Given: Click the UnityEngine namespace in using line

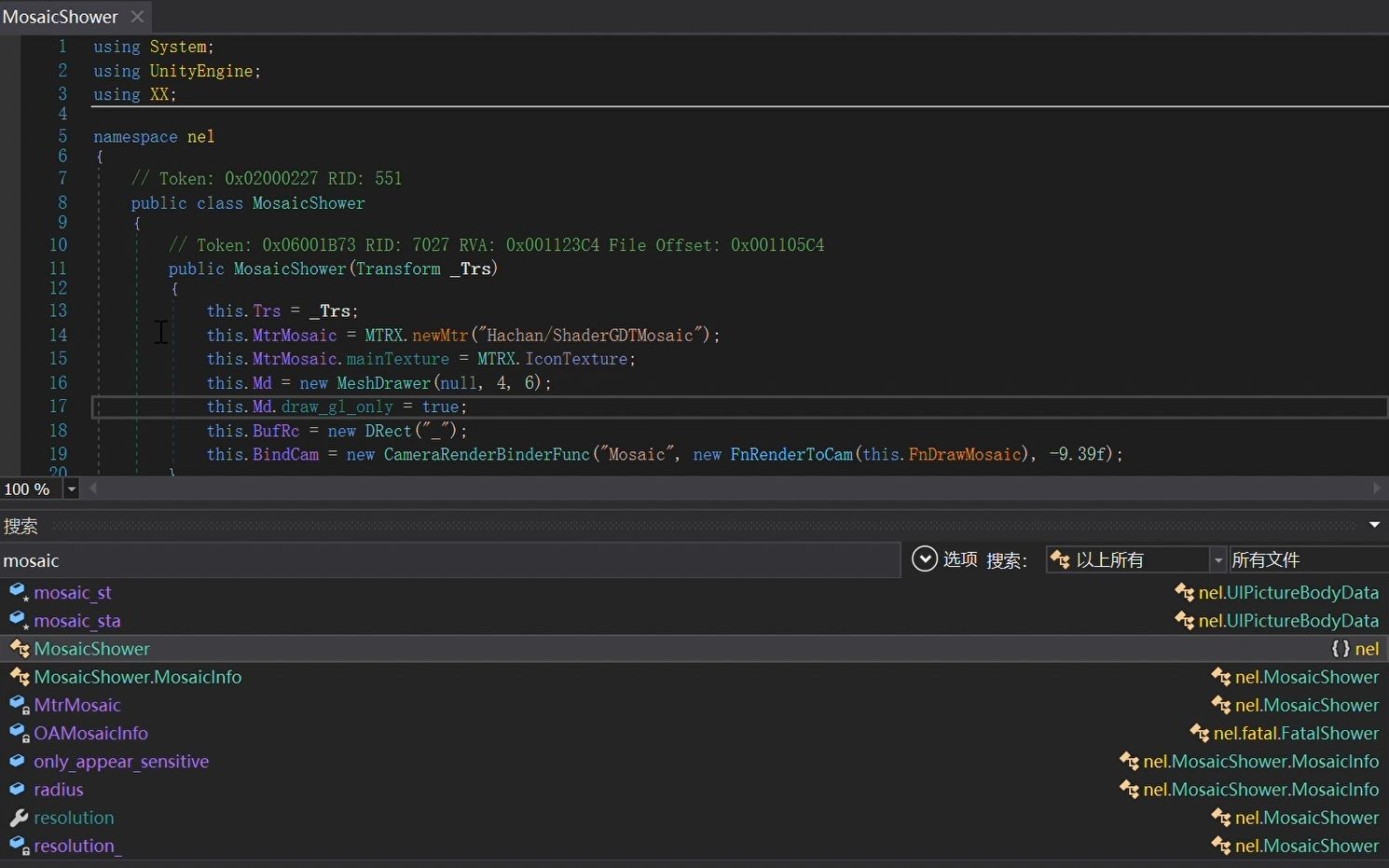Looking at the screenshot, I should point(201,71).
